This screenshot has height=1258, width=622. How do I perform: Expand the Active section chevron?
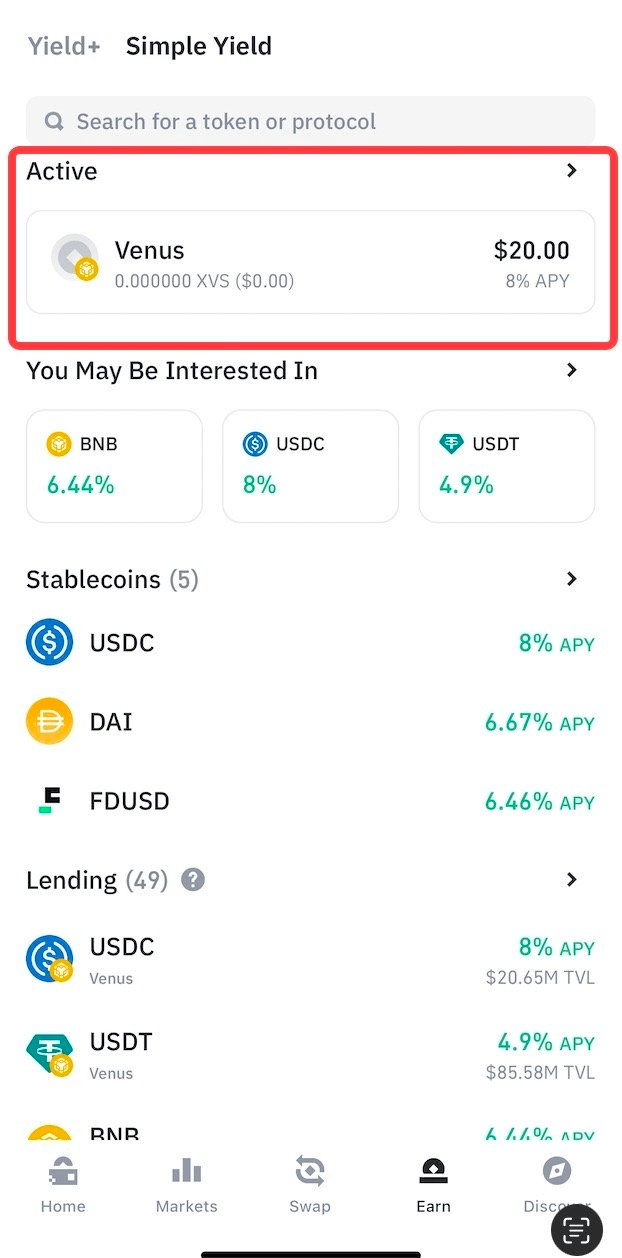[571, 170]
